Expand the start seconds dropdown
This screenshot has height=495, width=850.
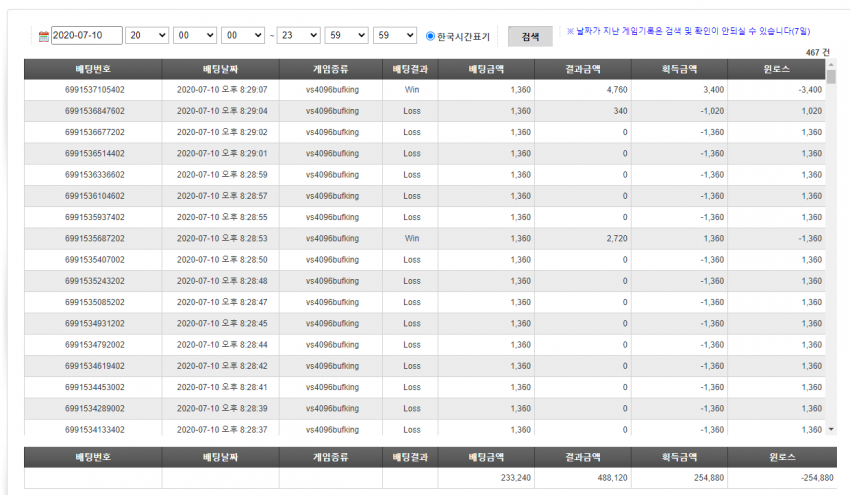243,35
